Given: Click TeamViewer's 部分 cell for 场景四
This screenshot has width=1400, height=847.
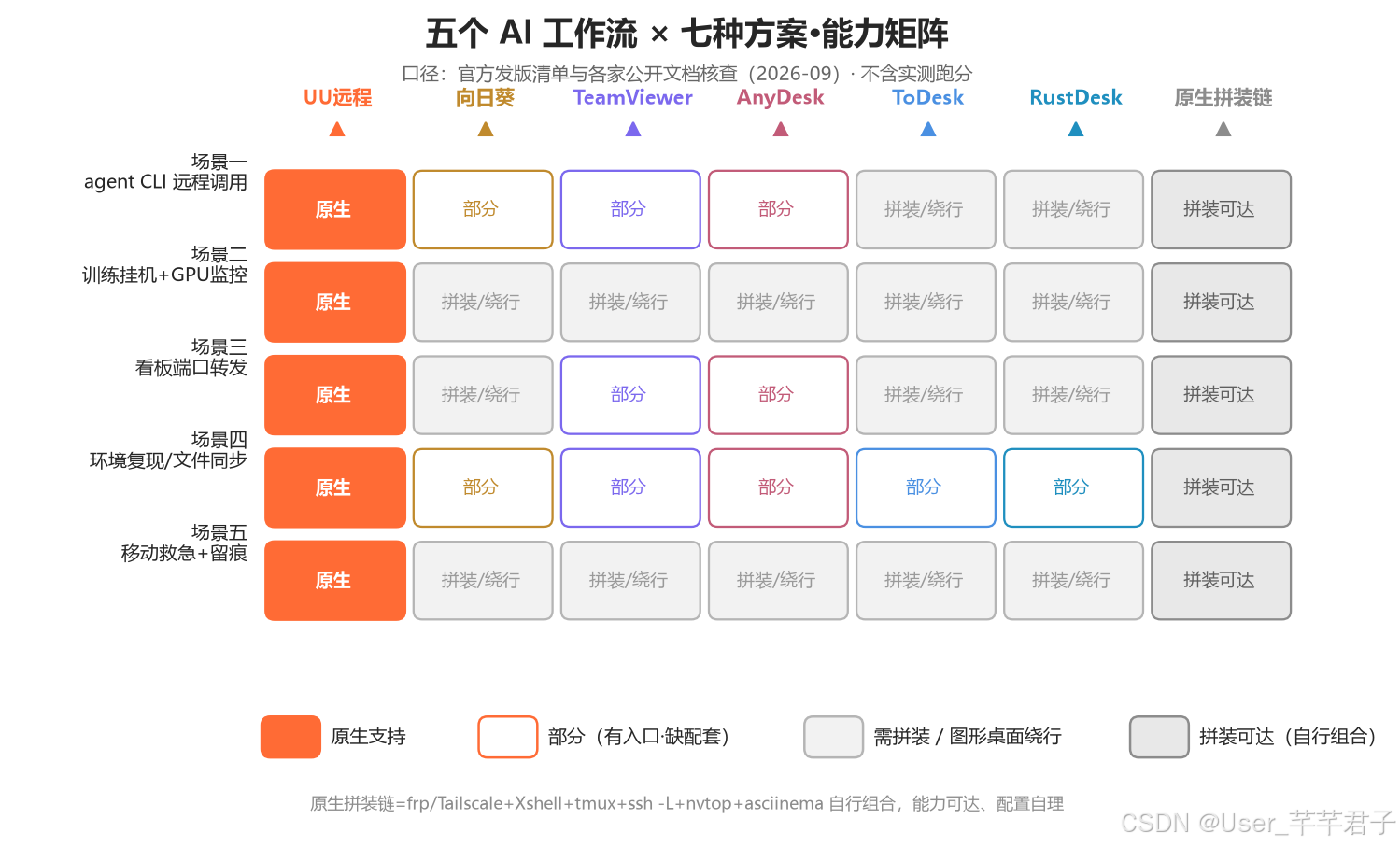Looking at the screenshot, I should 630,487.
